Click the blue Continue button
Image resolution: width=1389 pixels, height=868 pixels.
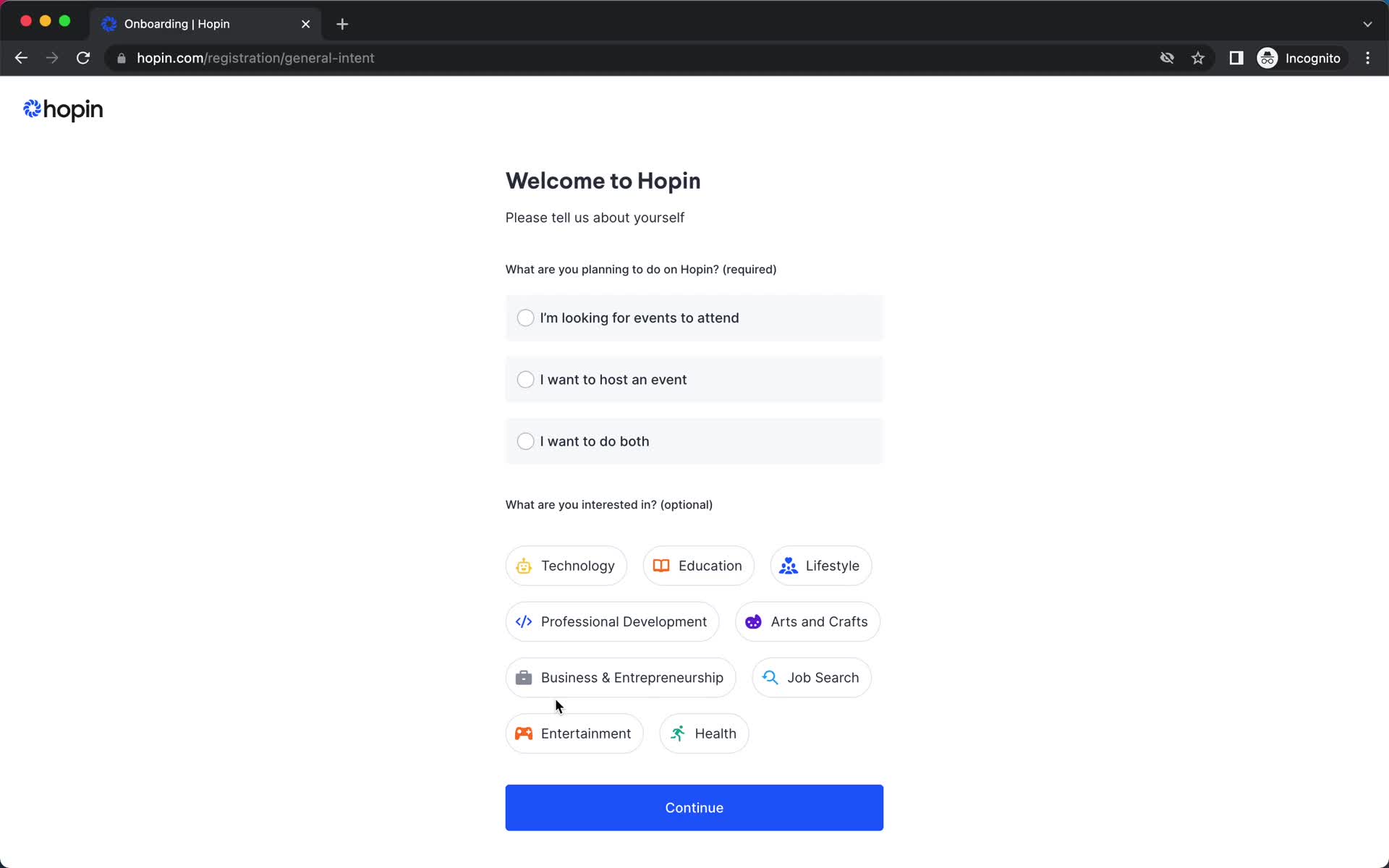(694, 807)
